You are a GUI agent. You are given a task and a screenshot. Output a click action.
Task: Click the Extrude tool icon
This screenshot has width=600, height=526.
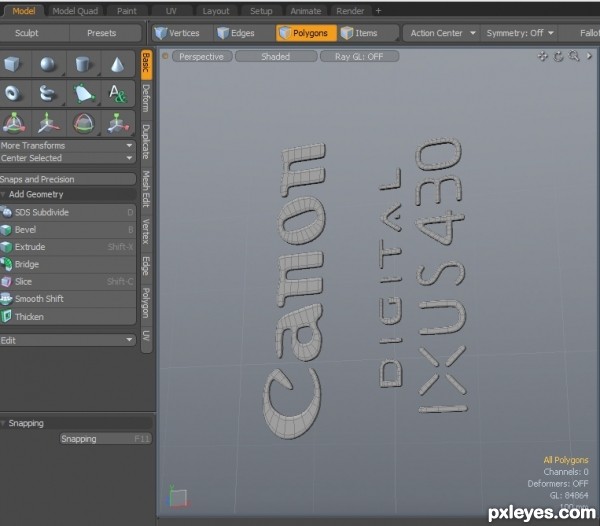[6, 247]
